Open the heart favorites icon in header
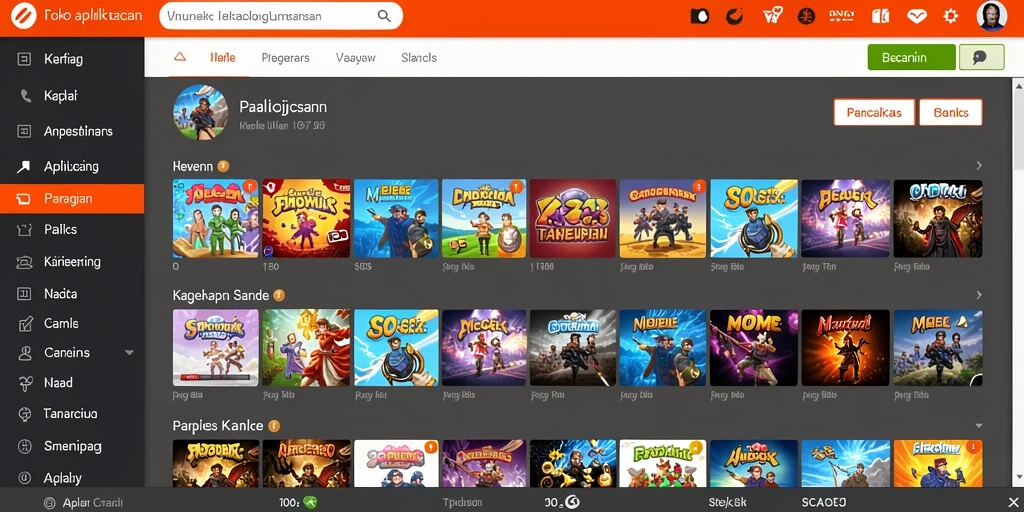The image size is (1024, 512). pos(917,16)
